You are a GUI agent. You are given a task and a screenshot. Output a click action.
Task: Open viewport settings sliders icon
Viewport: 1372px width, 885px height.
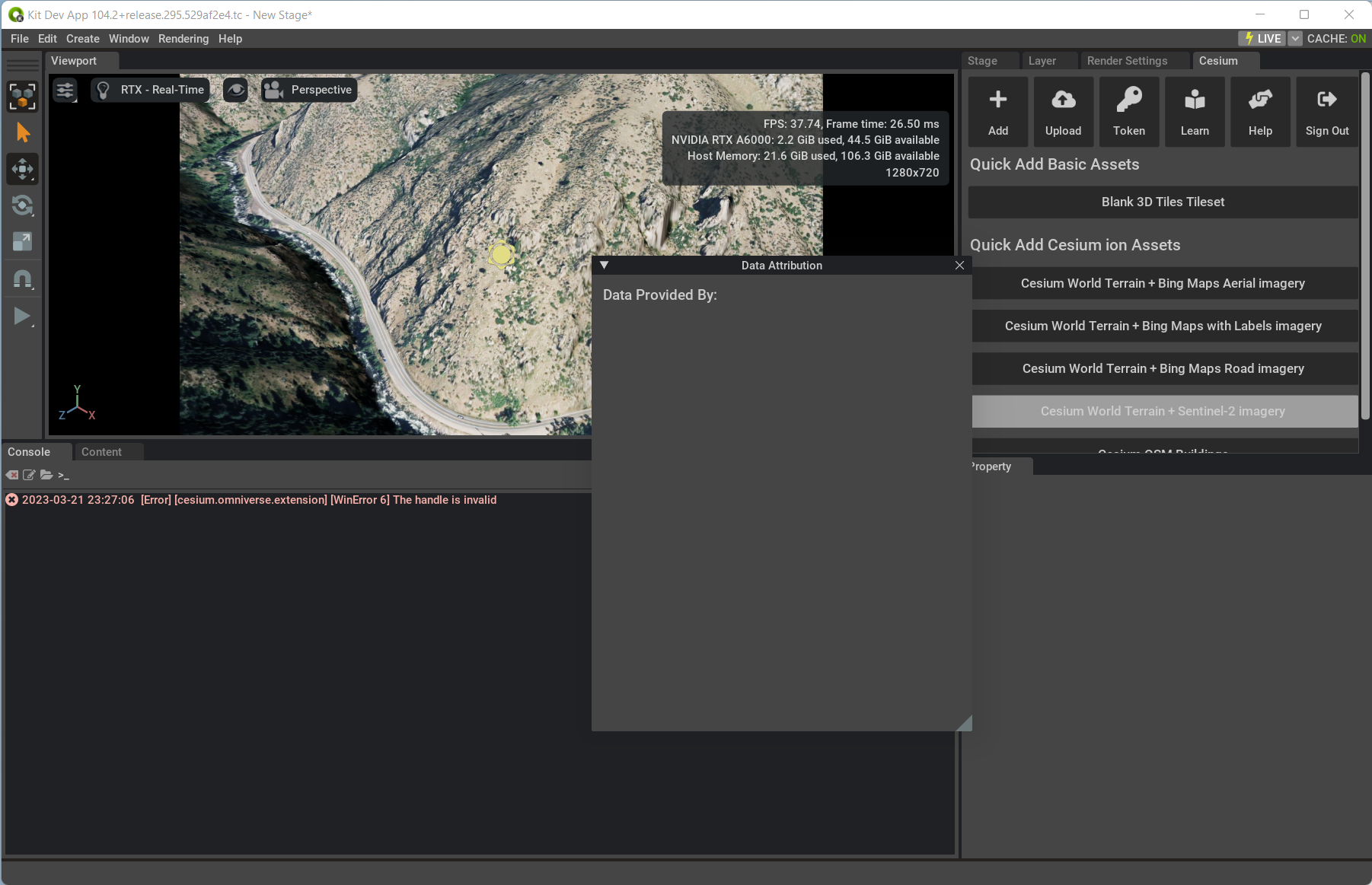pyautogui.click(x=65, y=91)
